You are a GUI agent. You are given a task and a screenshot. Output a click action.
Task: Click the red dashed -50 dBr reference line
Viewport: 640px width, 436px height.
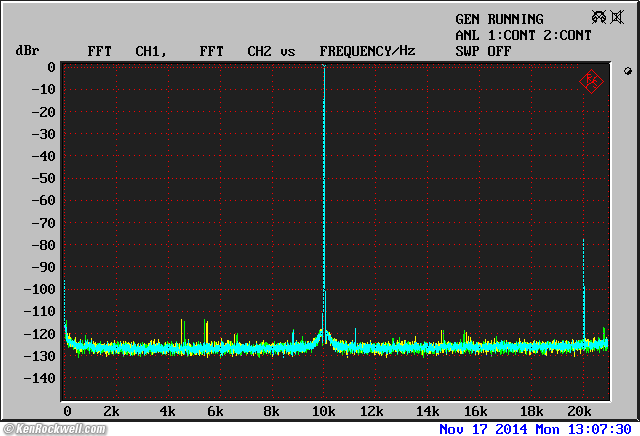click(x=200, y=178)
